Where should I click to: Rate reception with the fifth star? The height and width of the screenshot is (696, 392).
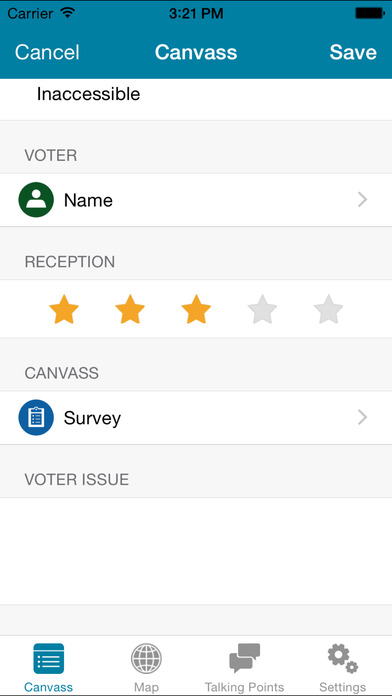click(328, 309)
